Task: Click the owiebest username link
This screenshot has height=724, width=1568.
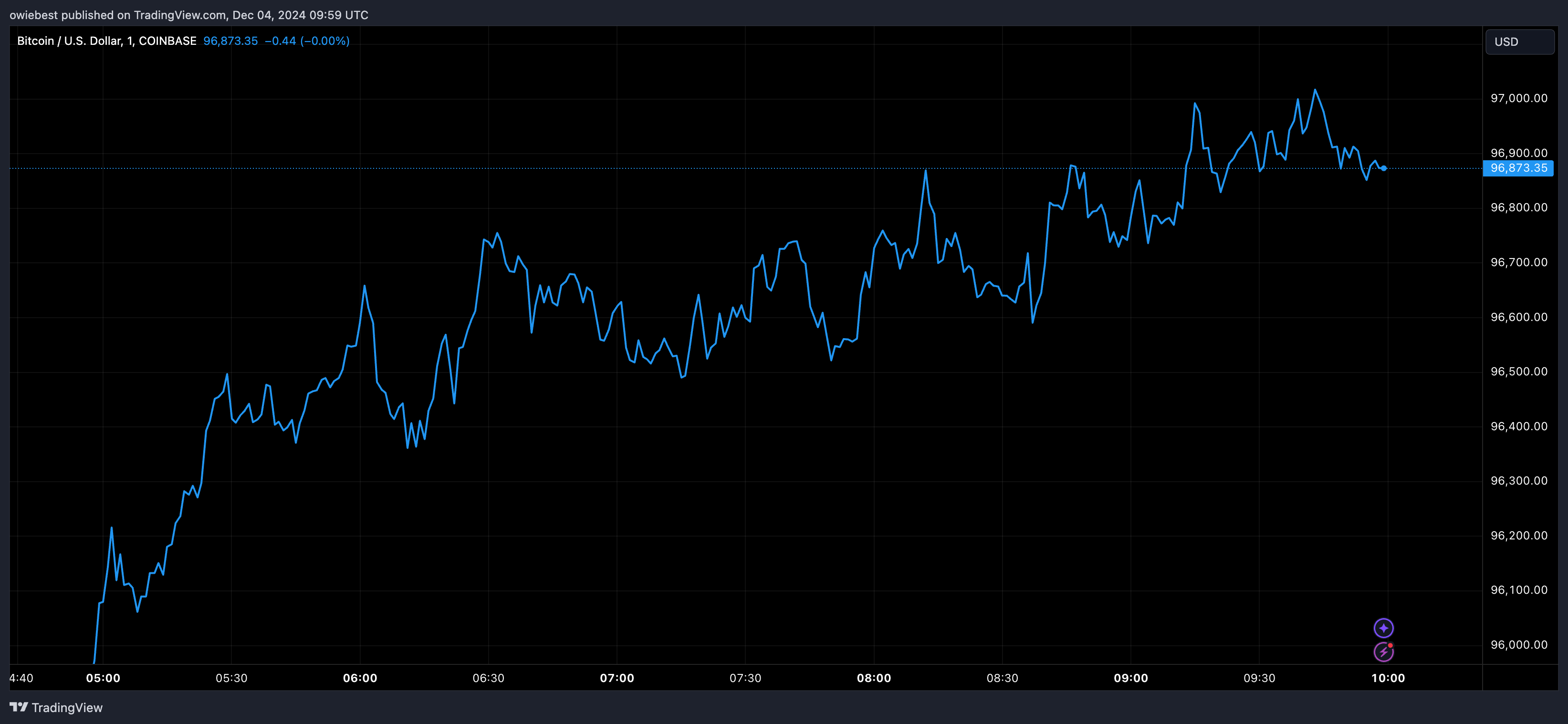Action: [x=34, y=15]
